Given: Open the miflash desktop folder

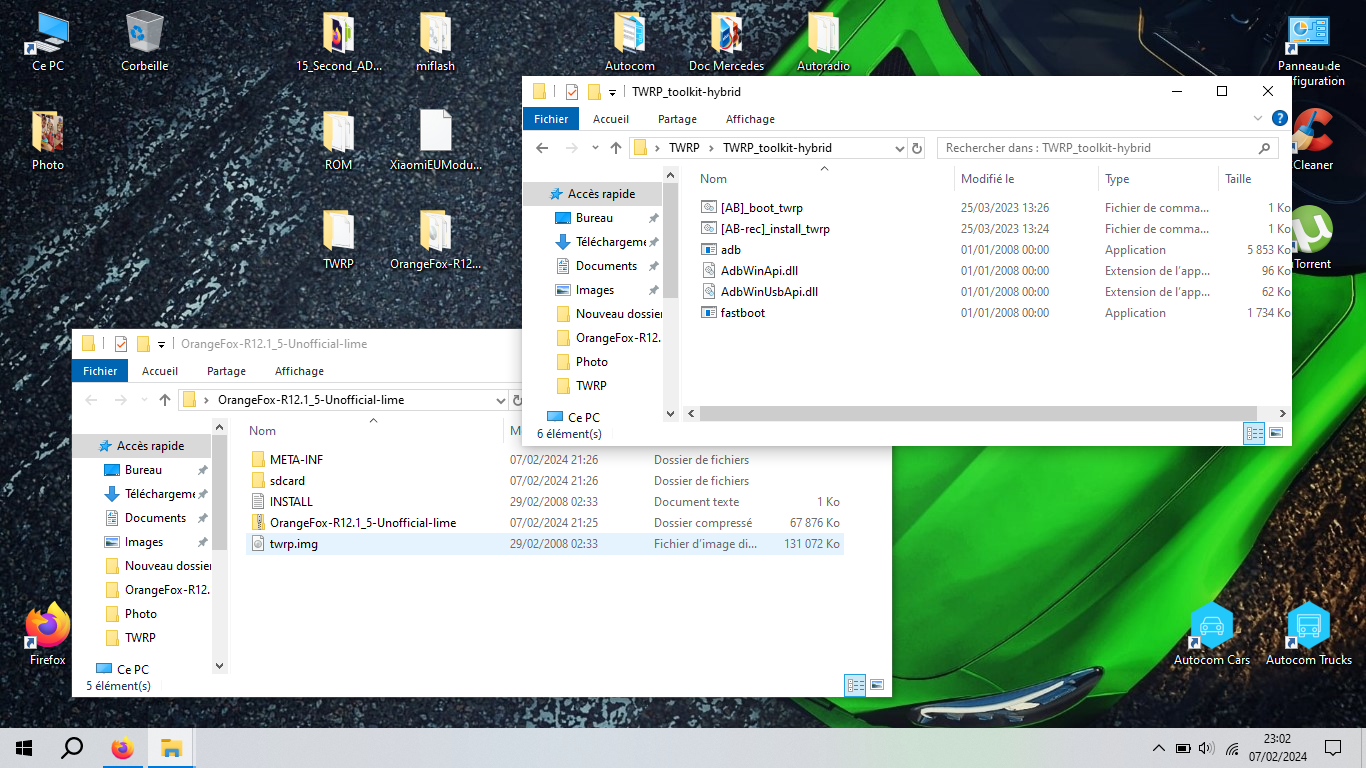Looking at the screenshot, I should click(x=435, y=42).
